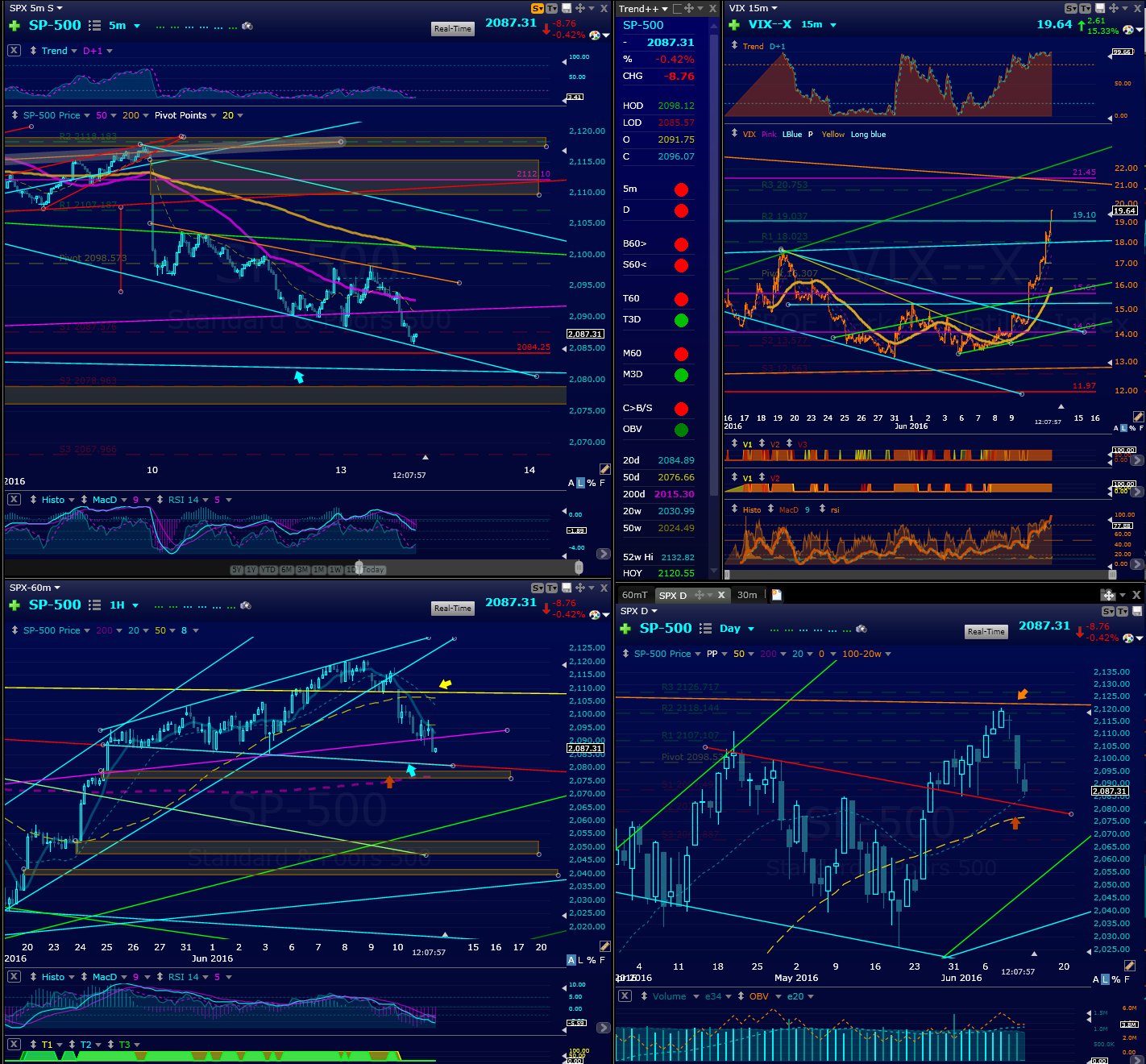Screen dimensions: 1146x1064
Task: Click the green plus icon in SPX-60m chart
Action: click(14, 605)
